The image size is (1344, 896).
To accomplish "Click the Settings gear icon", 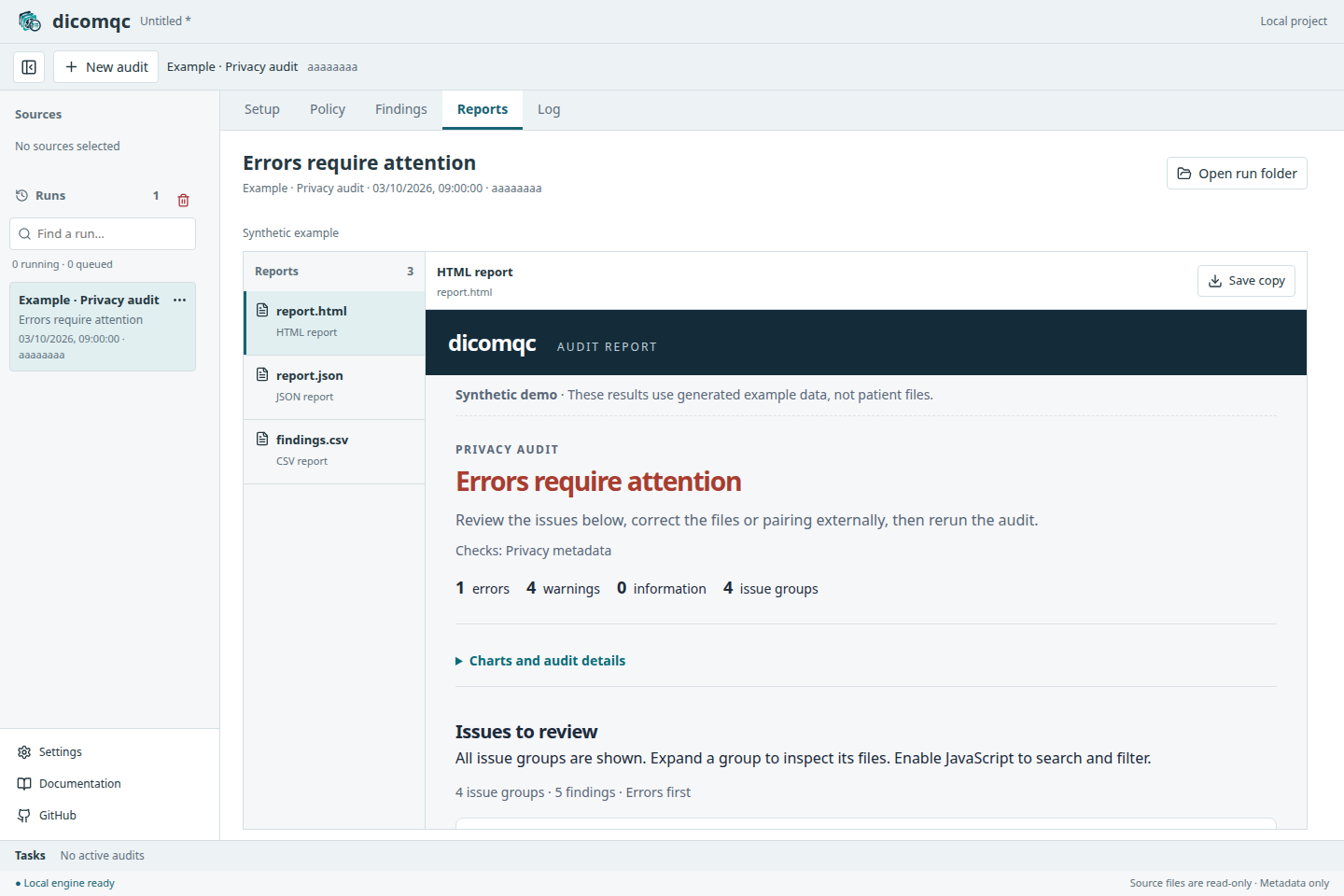I will coord(24,752).
